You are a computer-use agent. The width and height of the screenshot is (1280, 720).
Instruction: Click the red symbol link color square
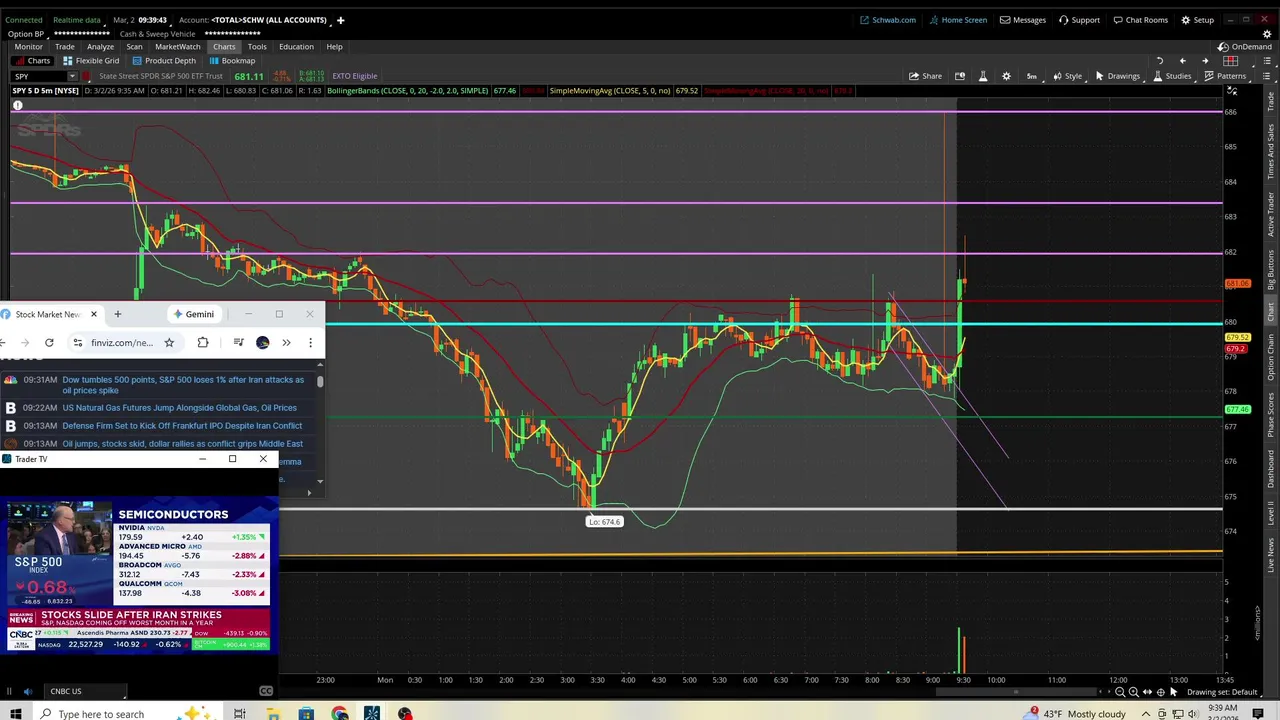(87, 76)
